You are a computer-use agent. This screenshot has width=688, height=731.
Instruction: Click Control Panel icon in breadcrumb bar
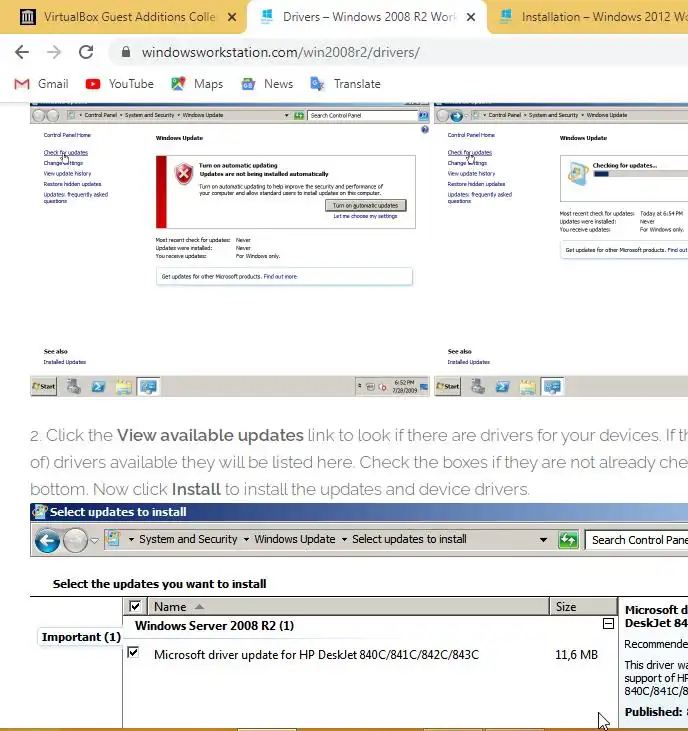tap(113, 539)
